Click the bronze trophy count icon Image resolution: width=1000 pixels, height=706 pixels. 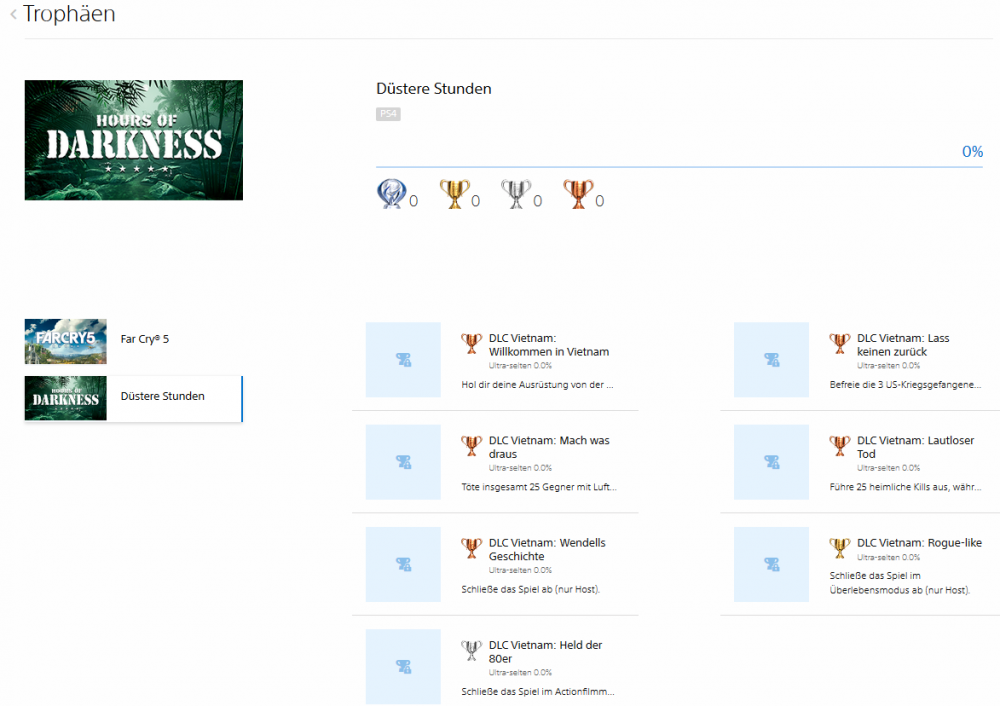tap(578, 194)
